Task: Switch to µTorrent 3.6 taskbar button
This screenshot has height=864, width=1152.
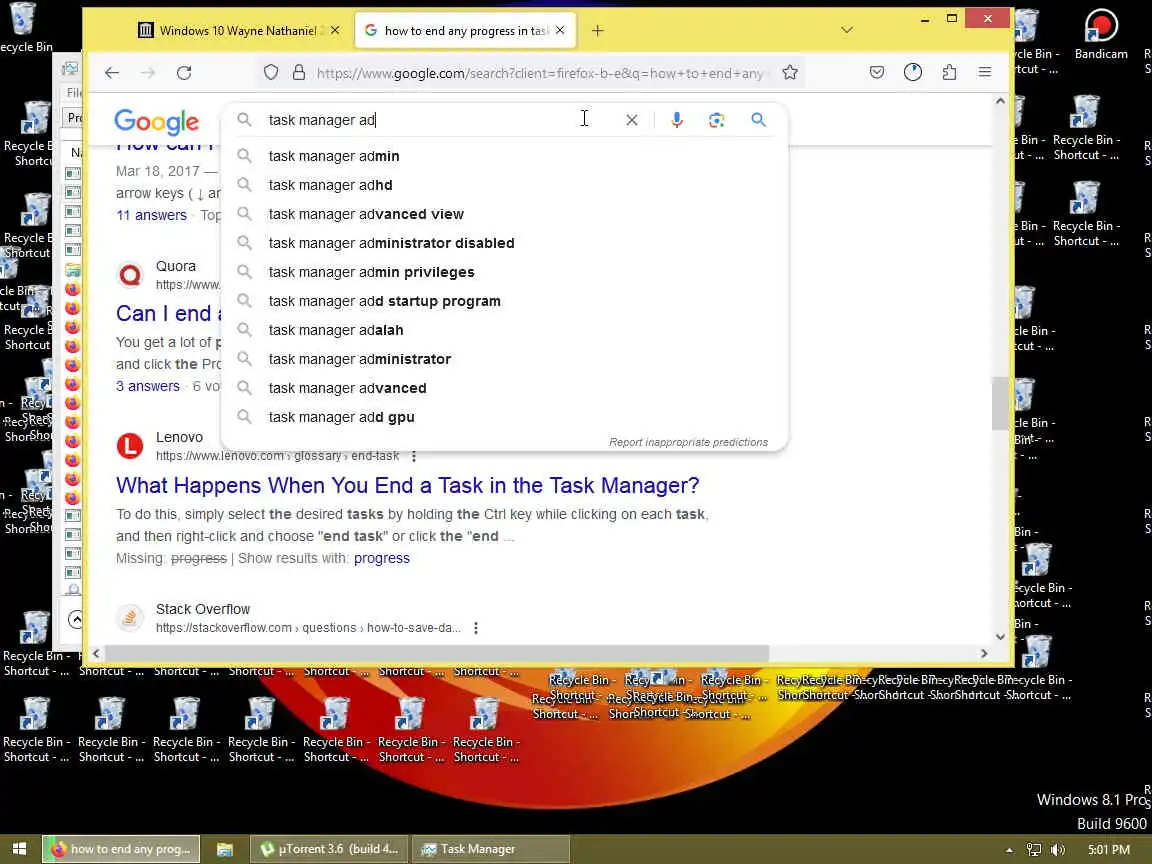Action: click(x=328, y=849)
